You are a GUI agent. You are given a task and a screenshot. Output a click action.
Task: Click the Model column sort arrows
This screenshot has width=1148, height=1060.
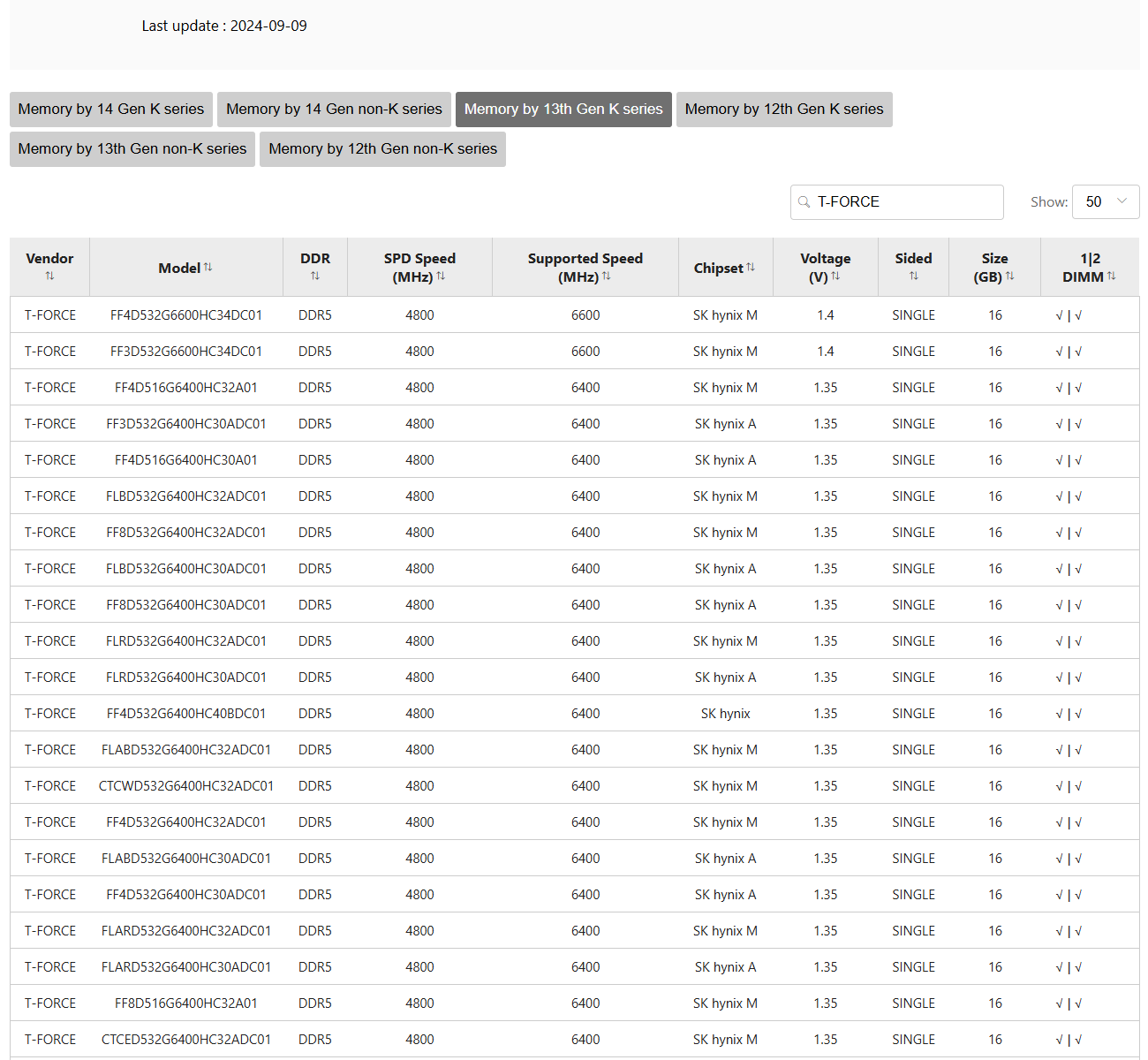(208, 267)
